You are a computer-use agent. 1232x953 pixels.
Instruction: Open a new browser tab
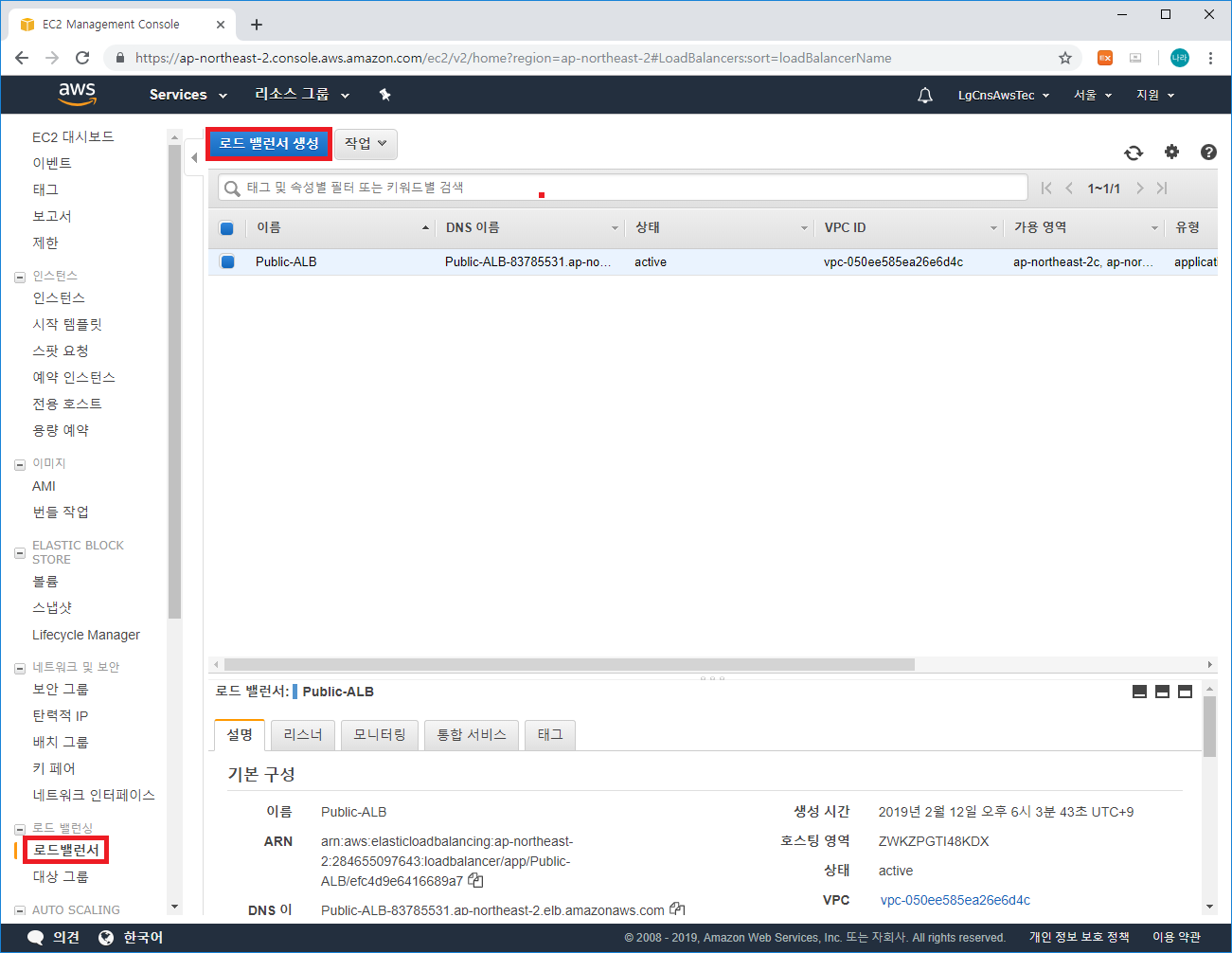point(257,25)
